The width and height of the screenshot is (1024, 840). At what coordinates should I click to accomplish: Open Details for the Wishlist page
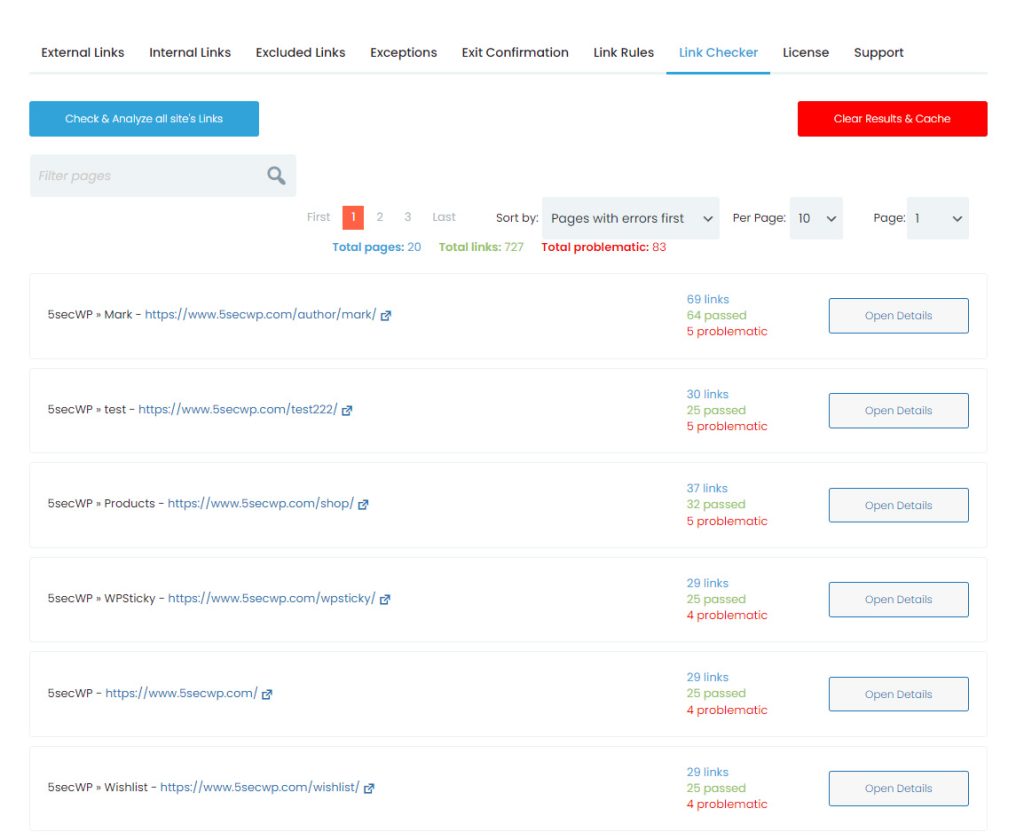[x=897, y=788]
